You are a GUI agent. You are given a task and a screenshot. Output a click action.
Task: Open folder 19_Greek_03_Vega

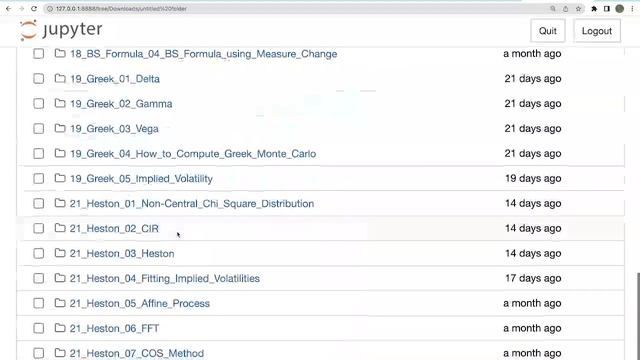(114, 129)
